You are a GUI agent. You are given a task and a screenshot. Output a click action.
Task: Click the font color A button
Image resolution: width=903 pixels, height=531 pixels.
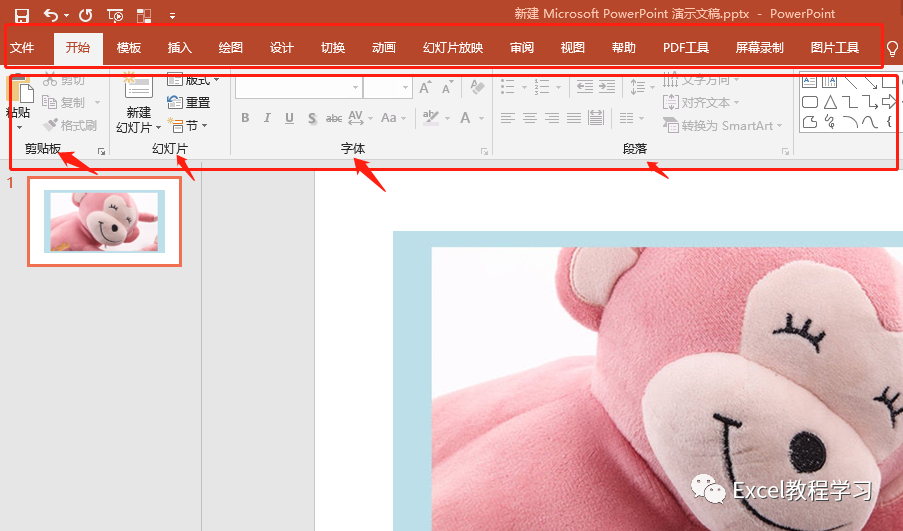tap(465, 118)
